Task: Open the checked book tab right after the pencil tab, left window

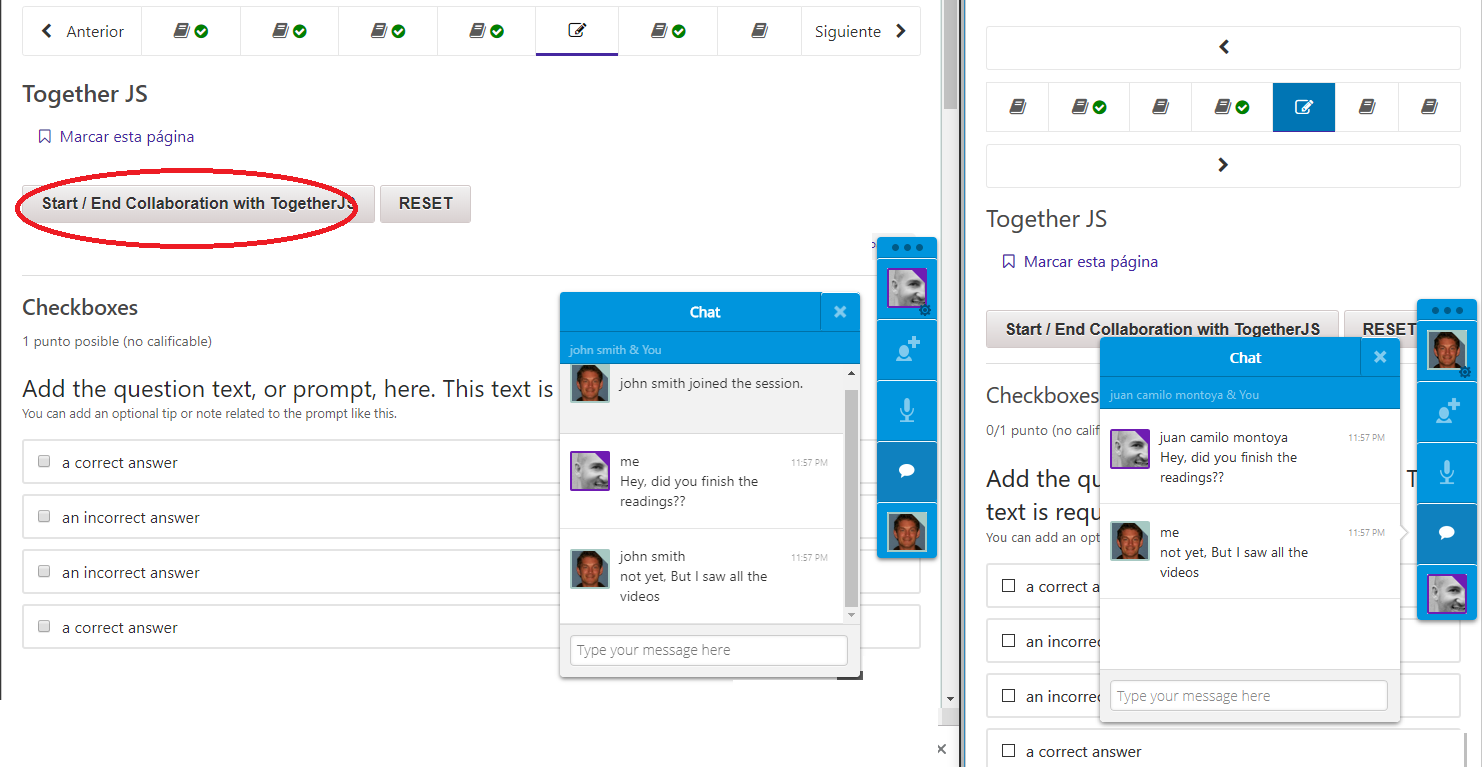Action: click(x=667, y=31)
